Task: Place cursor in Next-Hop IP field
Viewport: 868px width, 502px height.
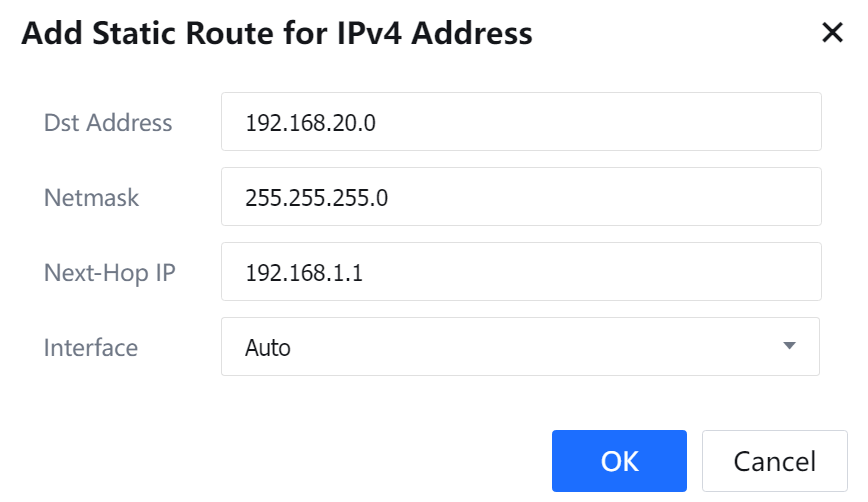Action: point(520,272)
